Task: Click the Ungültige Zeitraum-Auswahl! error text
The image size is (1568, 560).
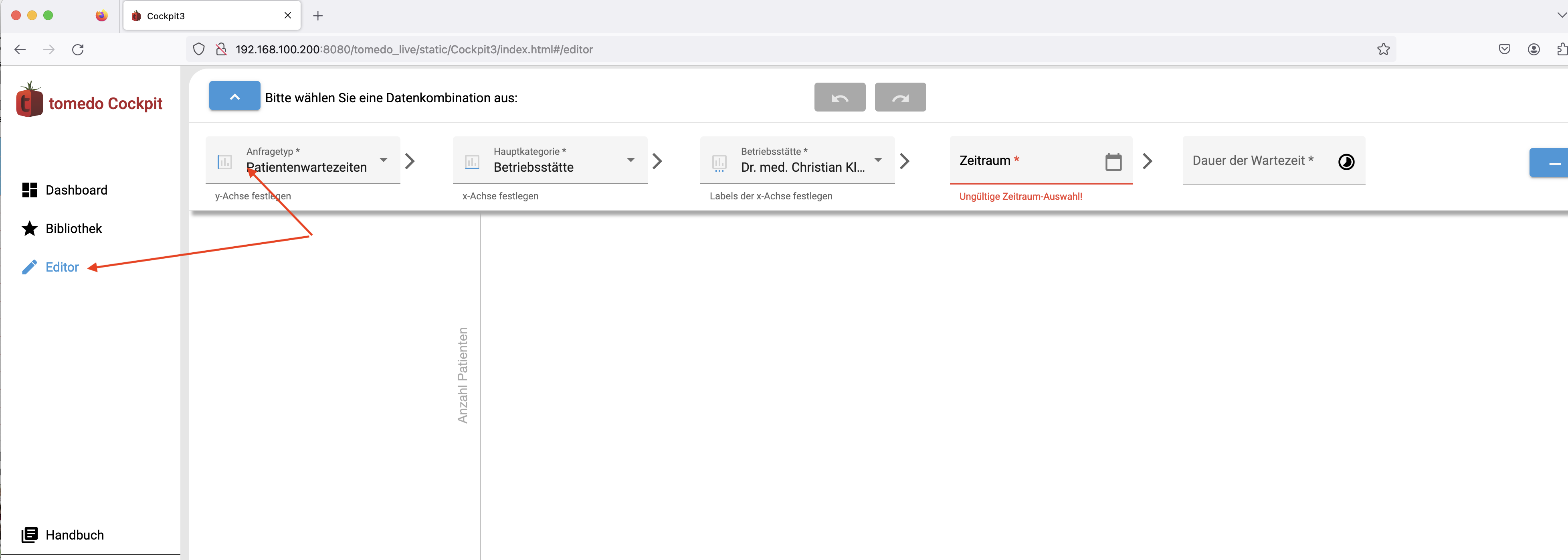Action: coord(1020,196)
